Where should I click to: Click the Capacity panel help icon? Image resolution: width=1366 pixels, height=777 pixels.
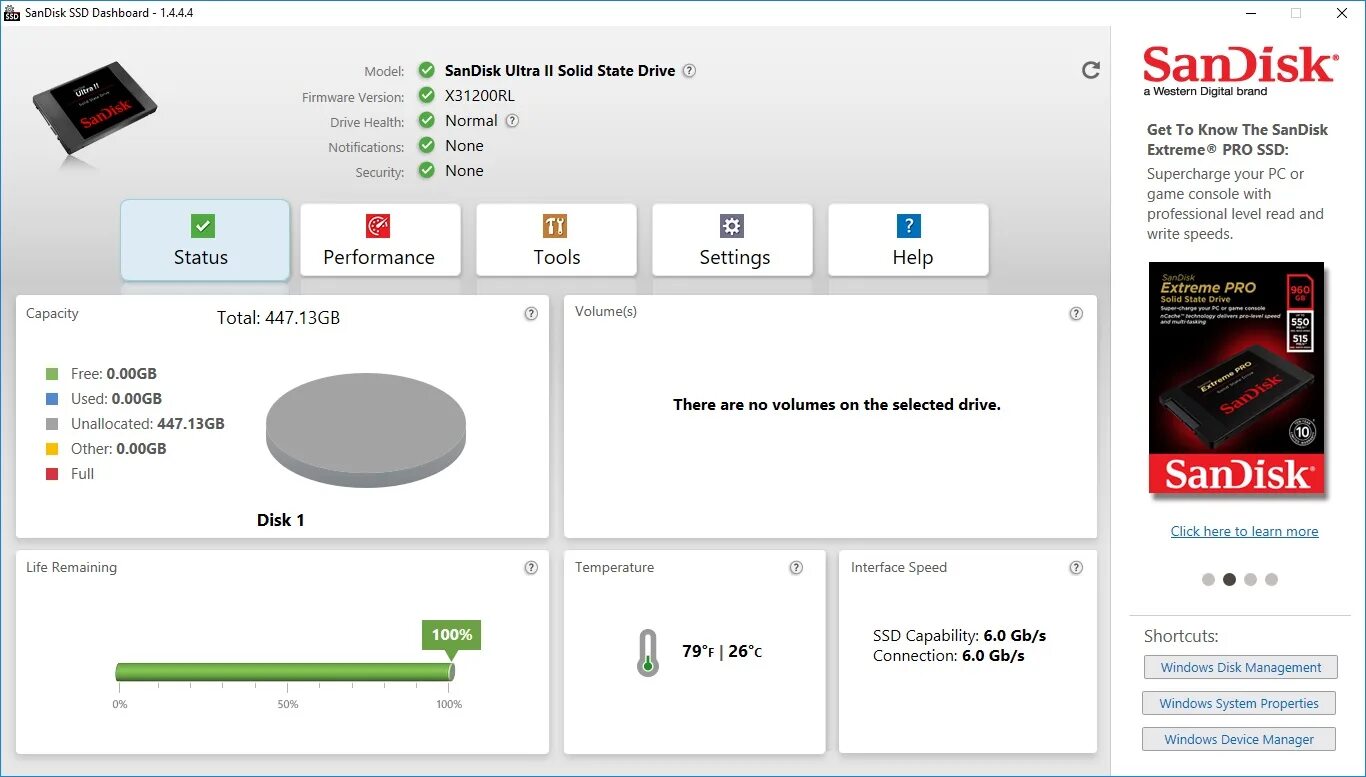531,313
